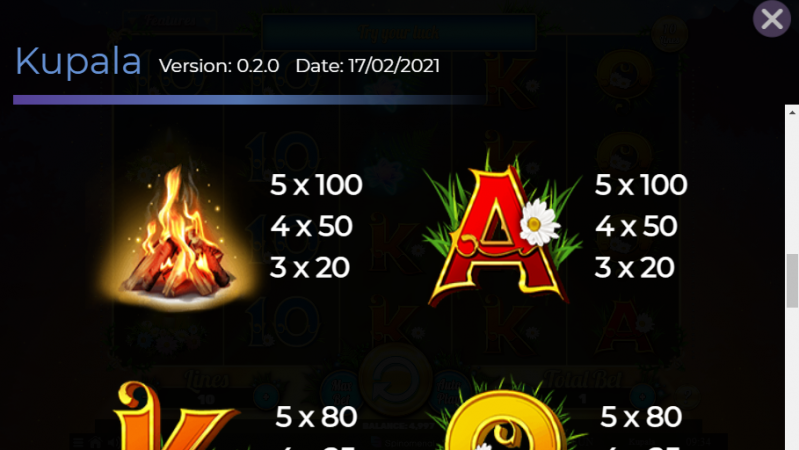Click the paytable scrollbar thumb
The width and height of the screenshot is (799, 450).
[792, 281]
